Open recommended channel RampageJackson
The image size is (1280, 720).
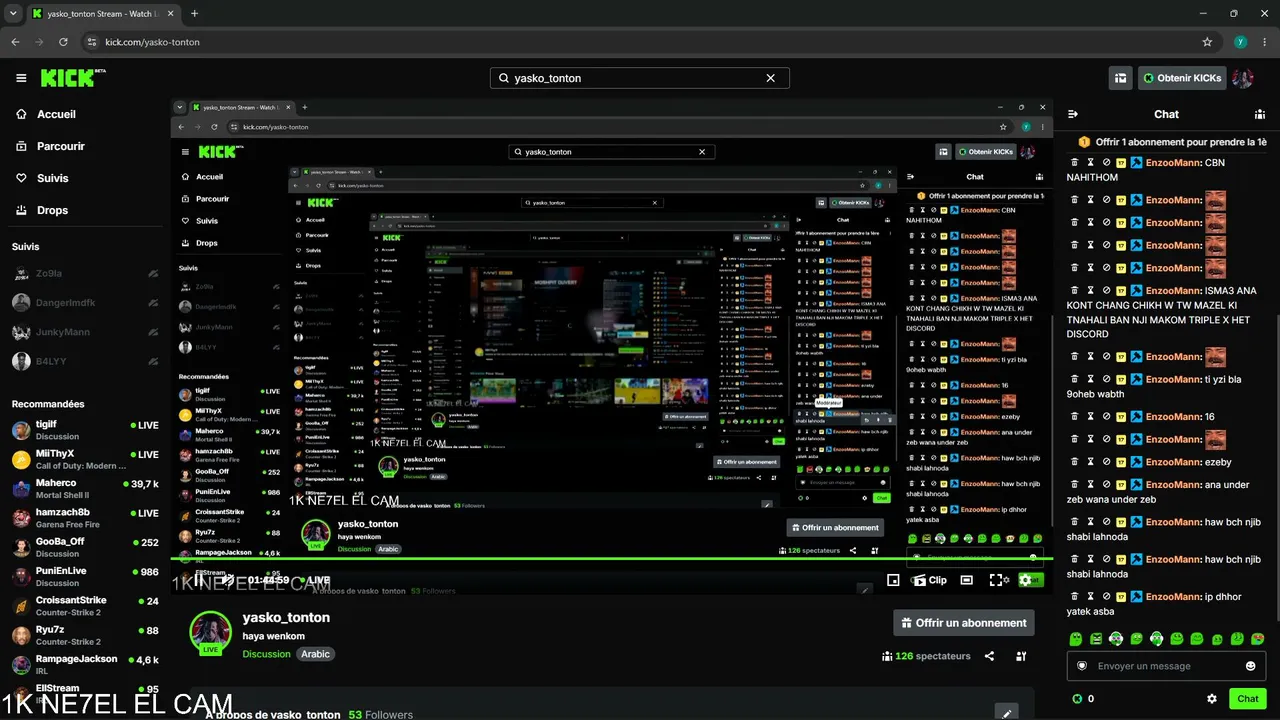tap(84, 664)
